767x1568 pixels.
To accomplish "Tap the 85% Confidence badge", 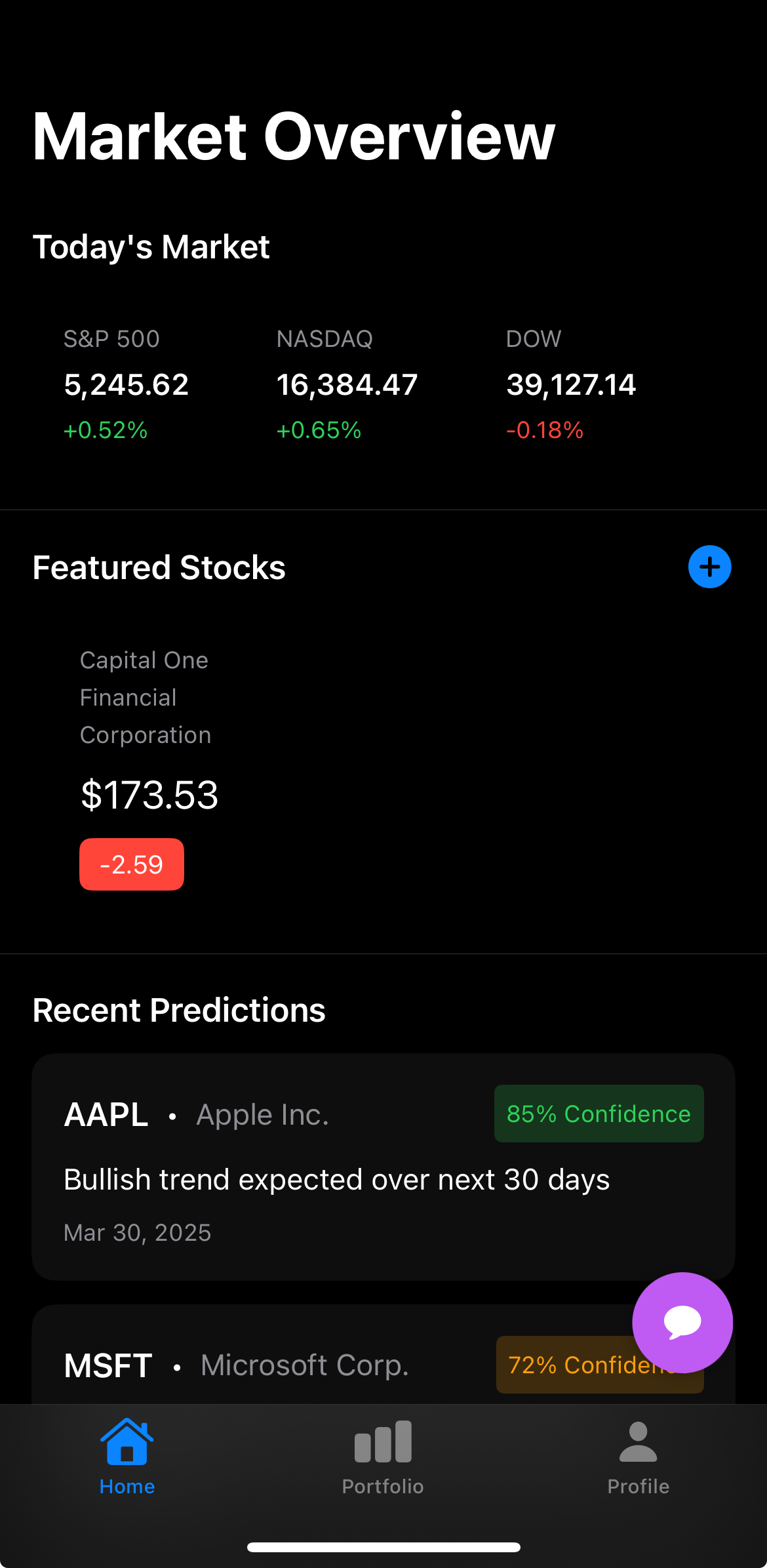I will (599, 1114).
